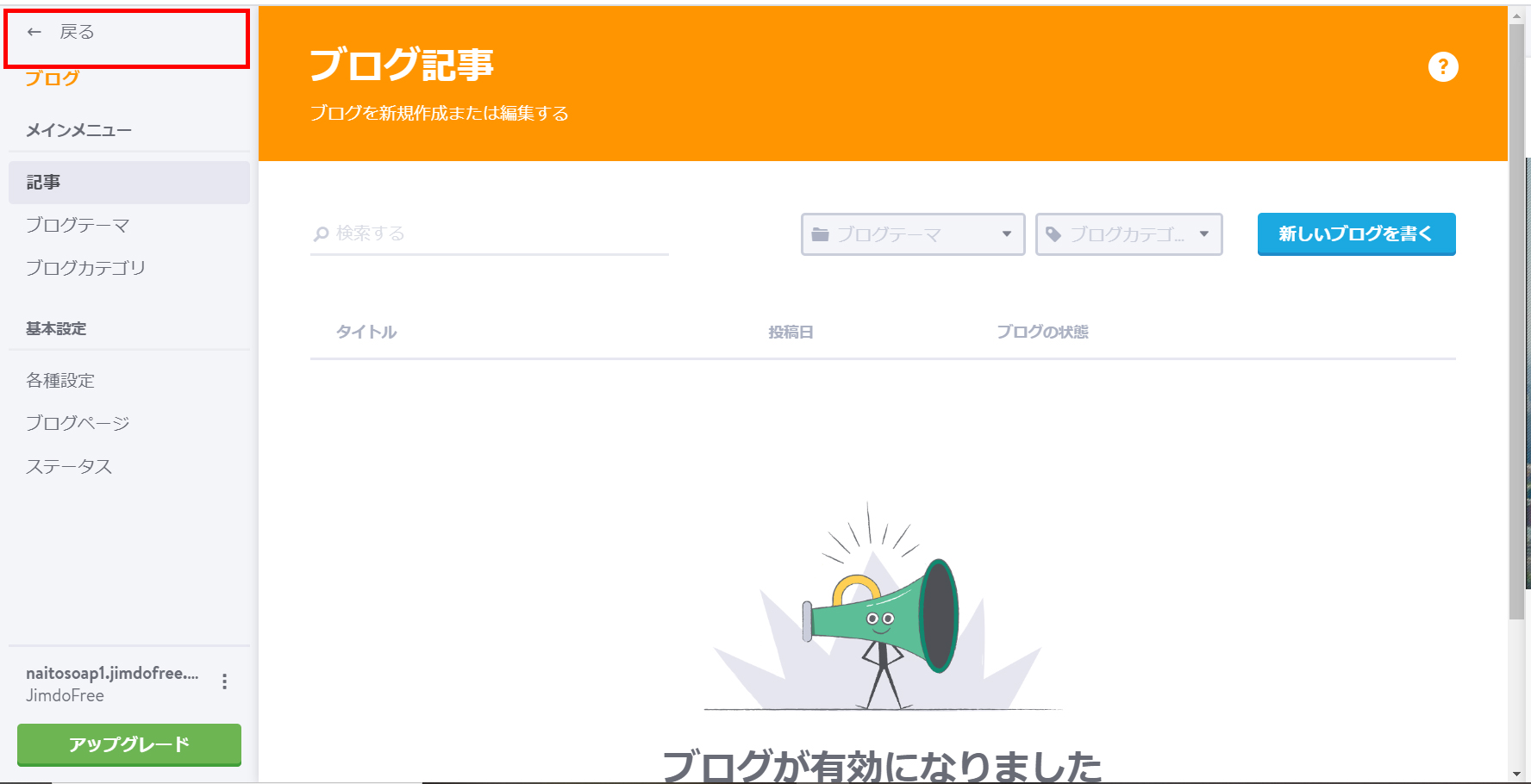Open the help question mark icon
1531x784 pixels.
coord(1445,66)
